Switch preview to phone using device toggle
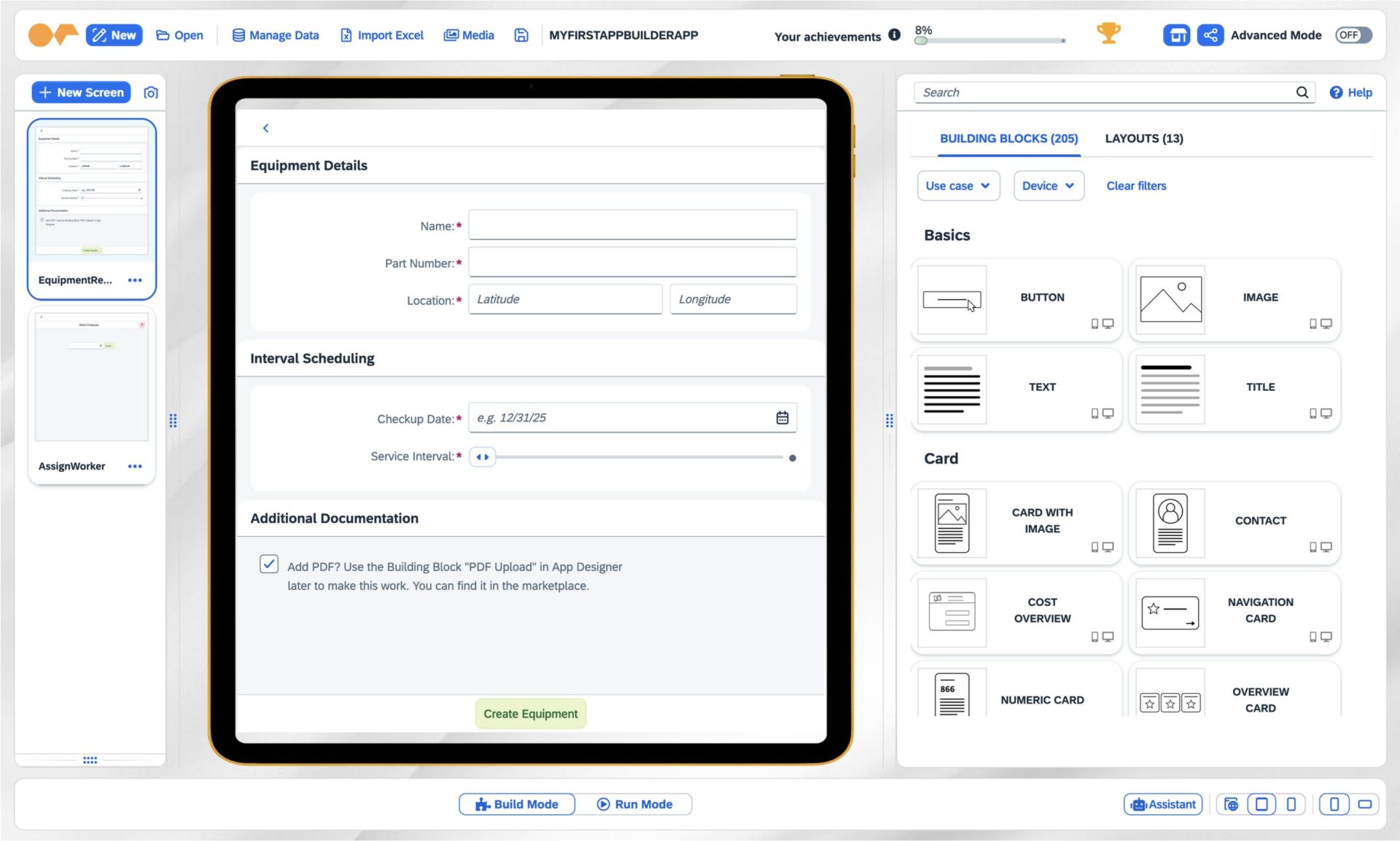Screen dimensions: 1400x841 pos(1292,804)
